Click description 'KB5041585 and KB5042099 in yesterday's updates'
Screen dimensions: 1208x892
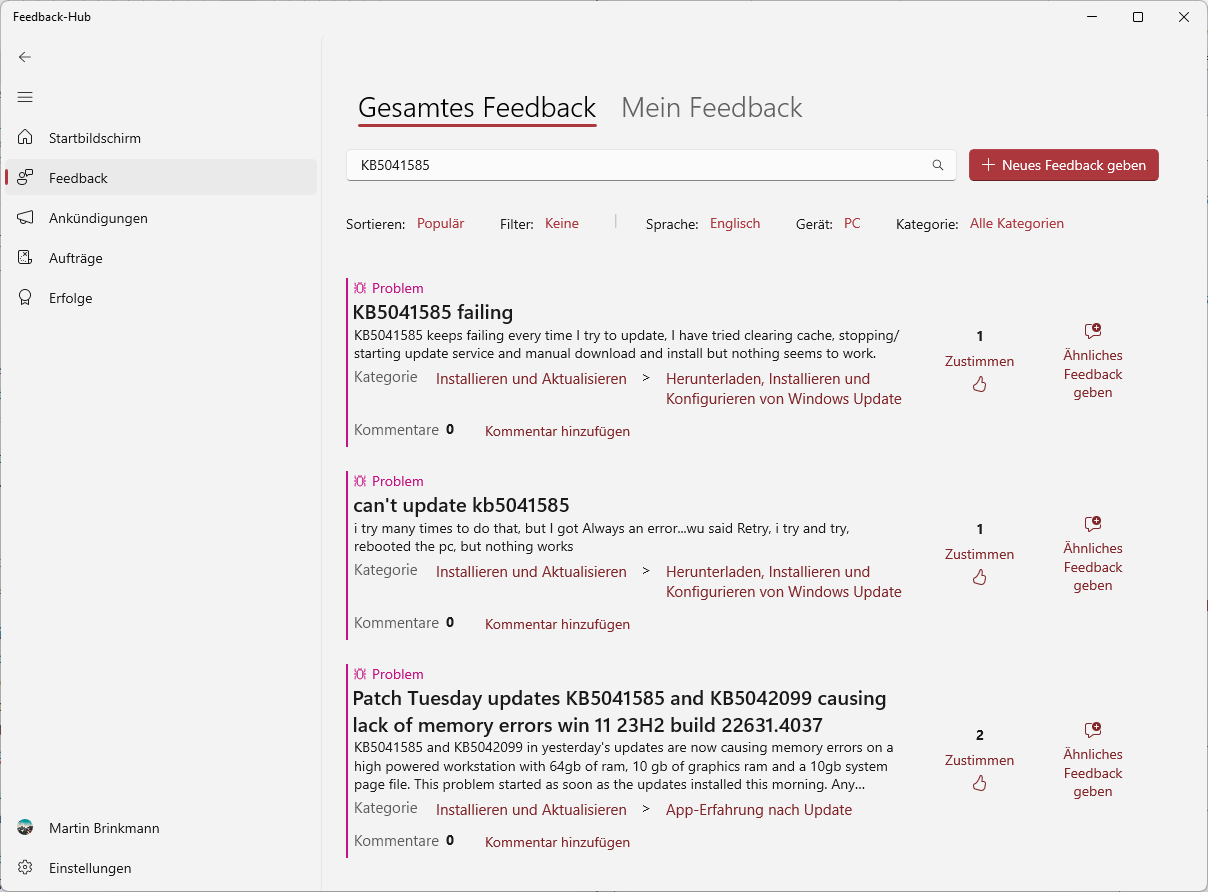coord(624,766)
